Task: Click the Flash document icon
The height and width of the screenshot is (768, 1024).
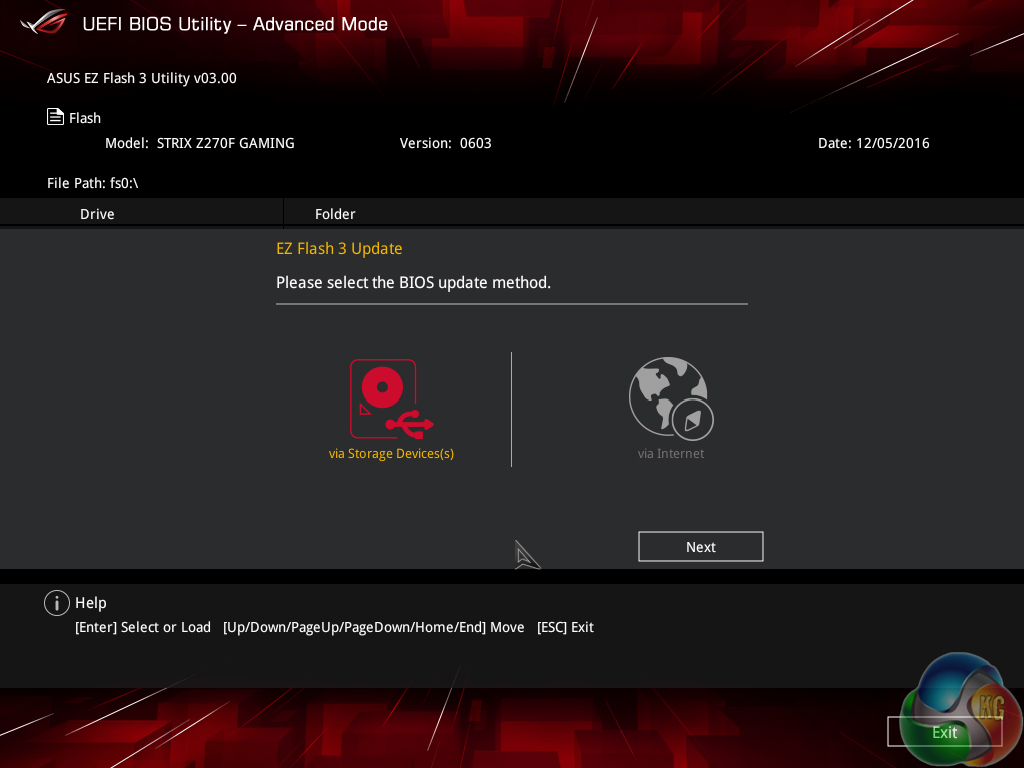Action: click(x=56, y=117)
